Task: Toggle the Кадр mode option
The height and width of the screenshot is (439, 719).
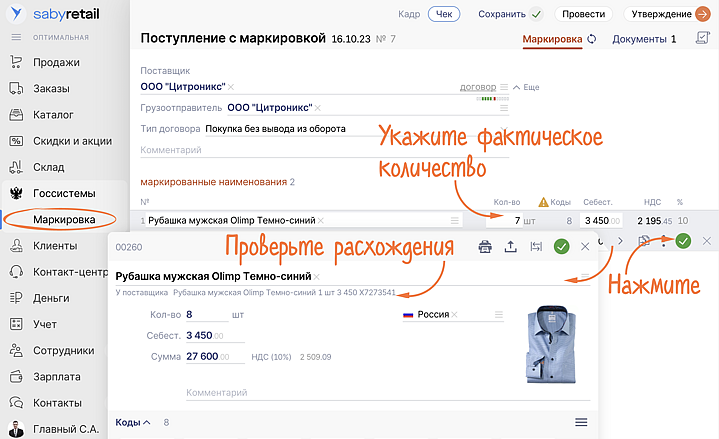Action: (x=410, y=14)
